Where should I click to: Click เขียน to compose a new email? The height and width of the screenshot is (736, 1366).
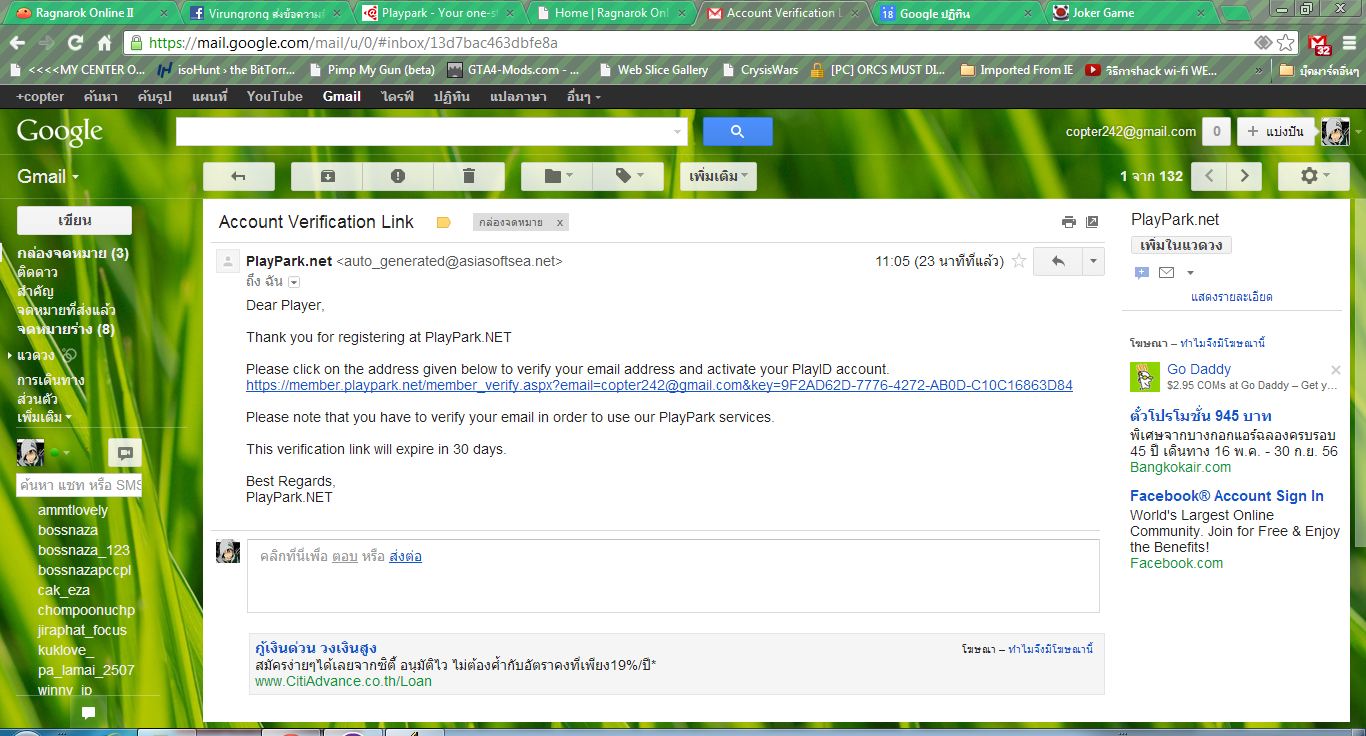[x=75, y=220]
